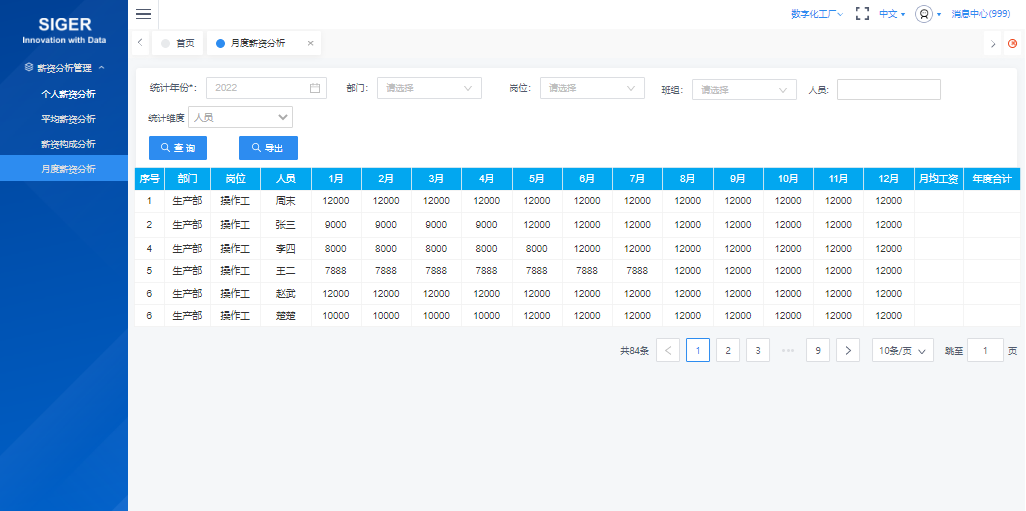Click the 岗位 column header in table
Screen dimensions: 1026x511
(x=236, y=179)
